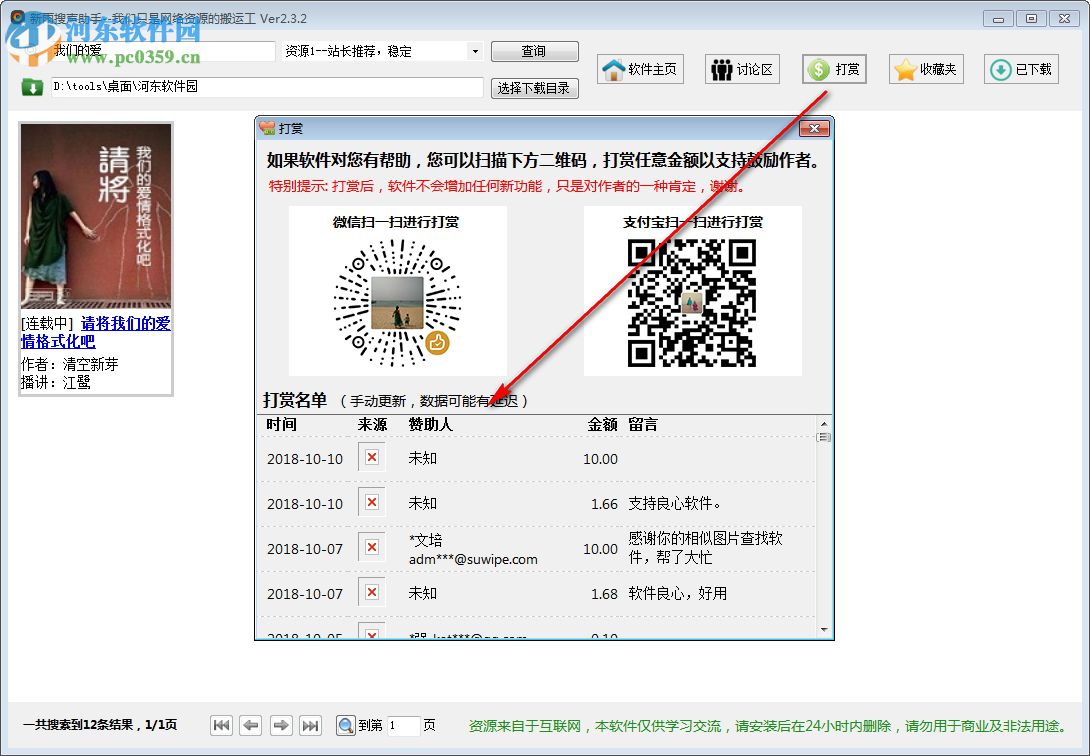The image size is (1090, 756).
Task: Click the magnifier go-to-page icon
Action: pyautogui.click(x=345, y=725)
